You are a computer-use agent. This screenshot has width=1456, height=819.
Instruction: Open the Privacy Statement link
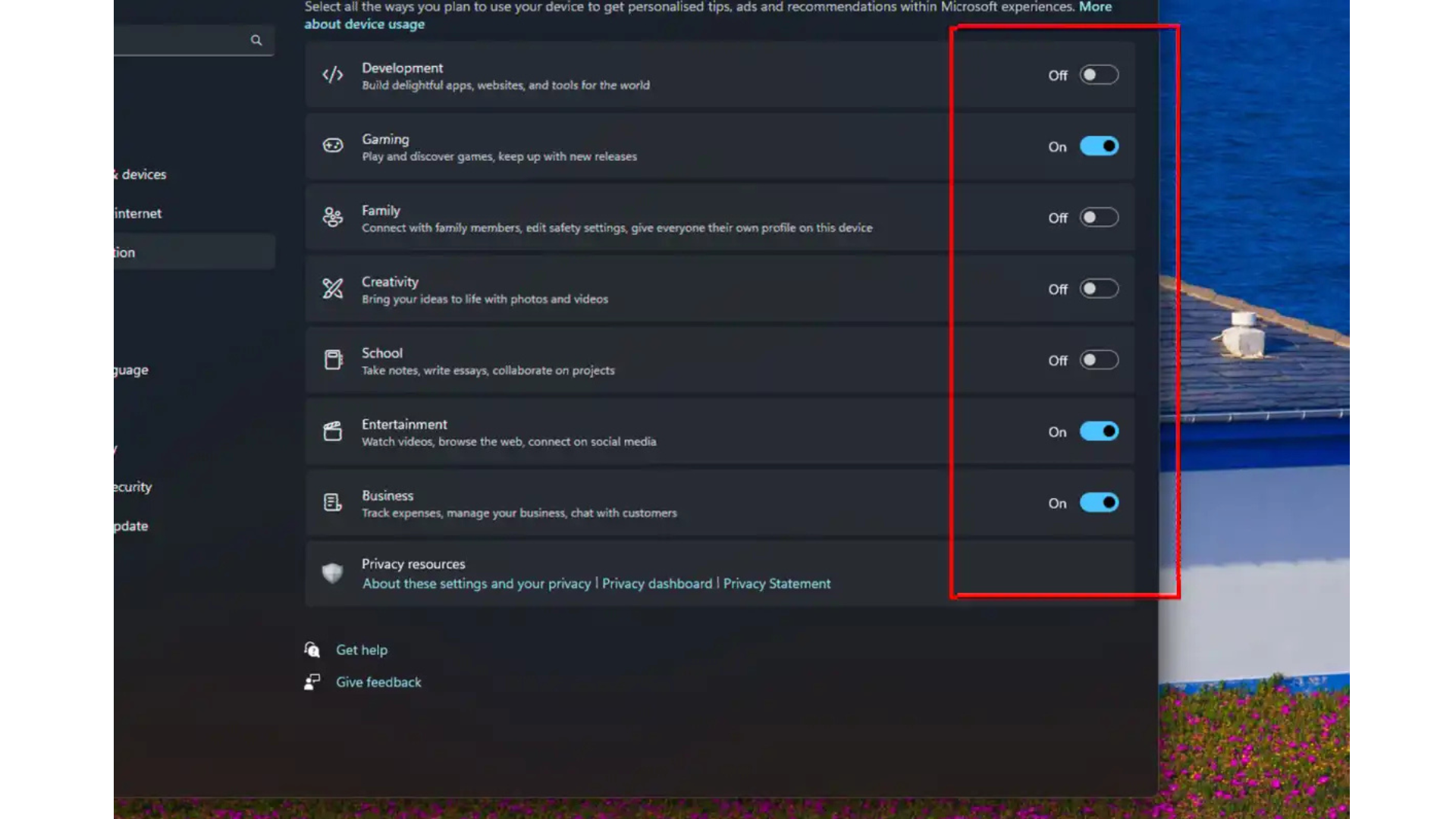pos(777,583)
